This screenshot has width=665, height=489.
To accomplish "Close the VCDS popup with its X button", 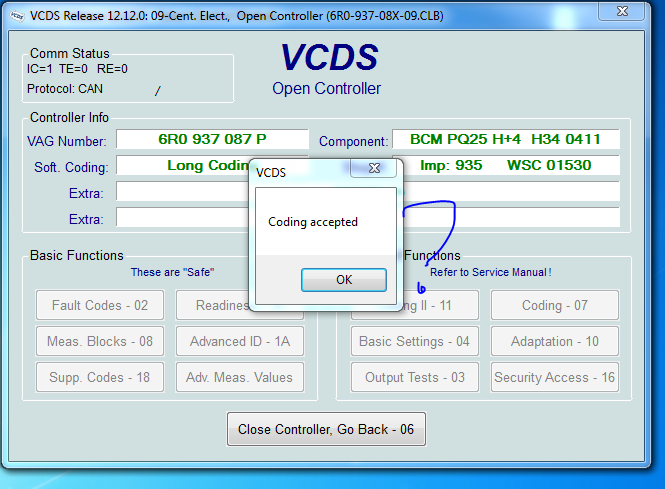I will (x=373, y=169).
